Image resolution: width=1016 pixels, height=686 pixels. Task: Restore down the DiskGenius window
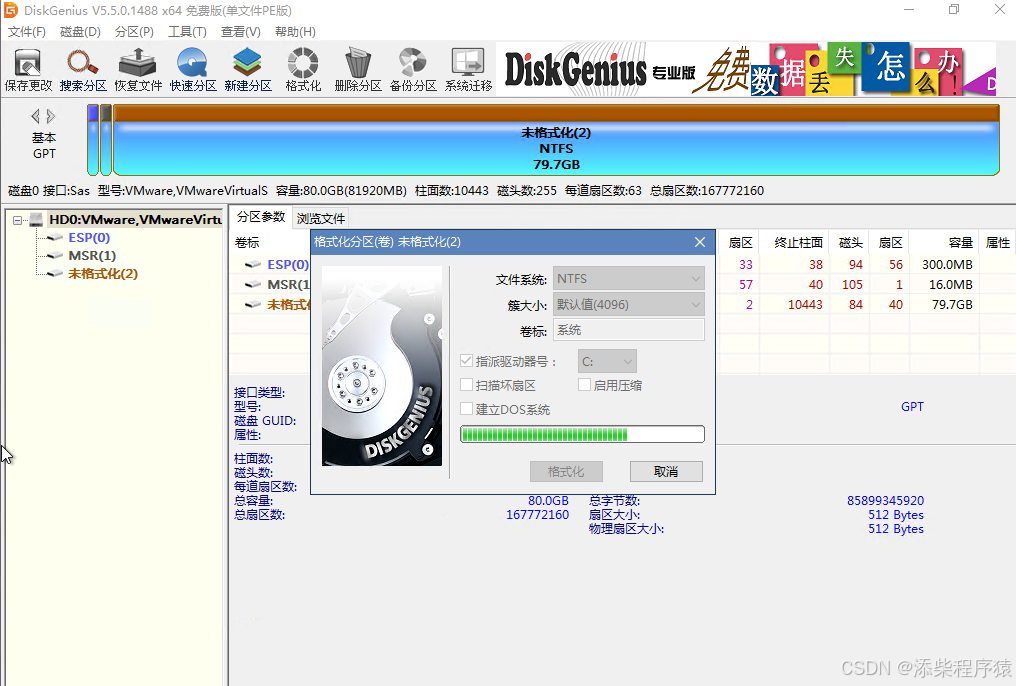pos(954,10)
